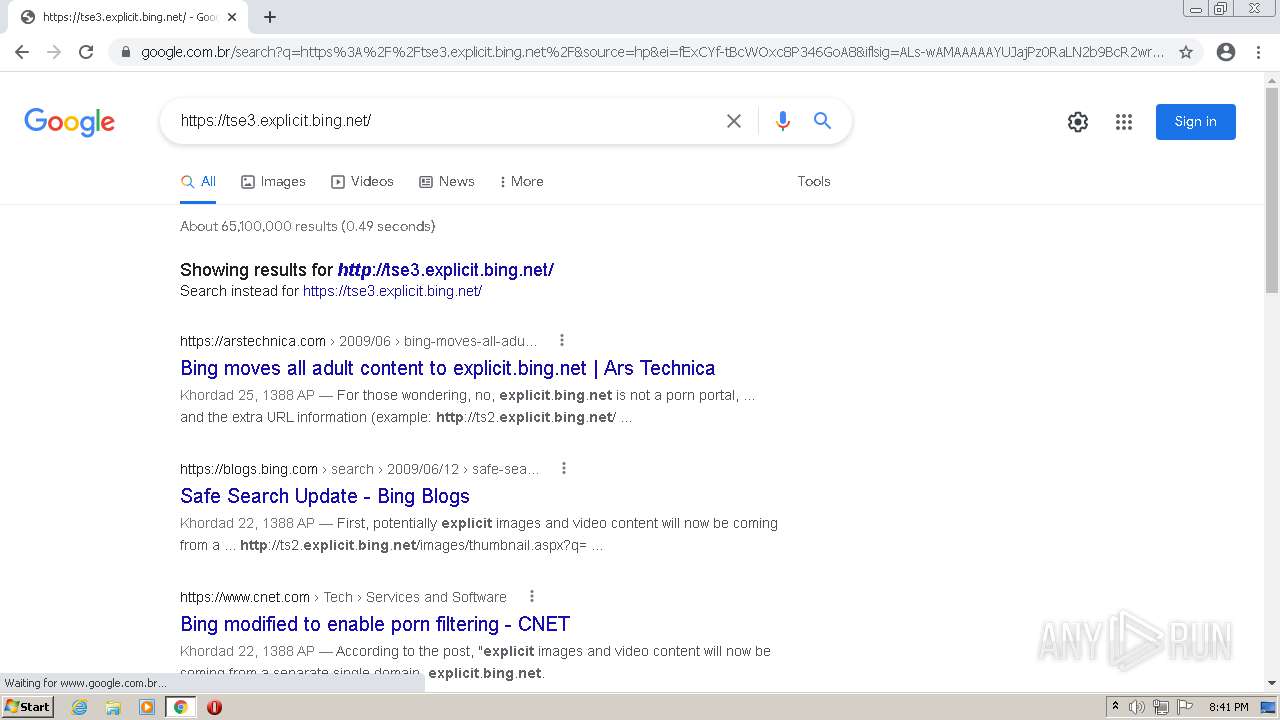Open options dots for blogs.bing.com result
The height and width of the screenshot is (720, 1280).
point(564,468)
